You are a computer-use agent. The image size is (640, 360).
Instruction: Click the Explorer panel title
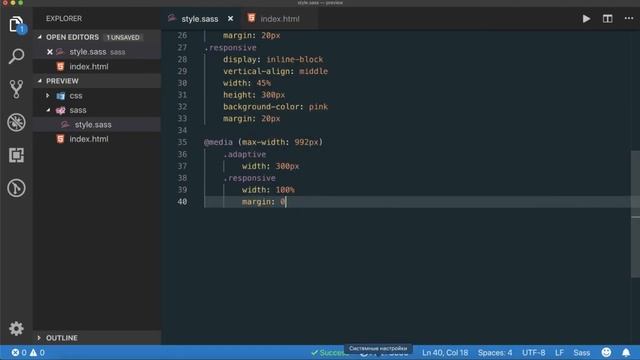[x=64, y=19]
